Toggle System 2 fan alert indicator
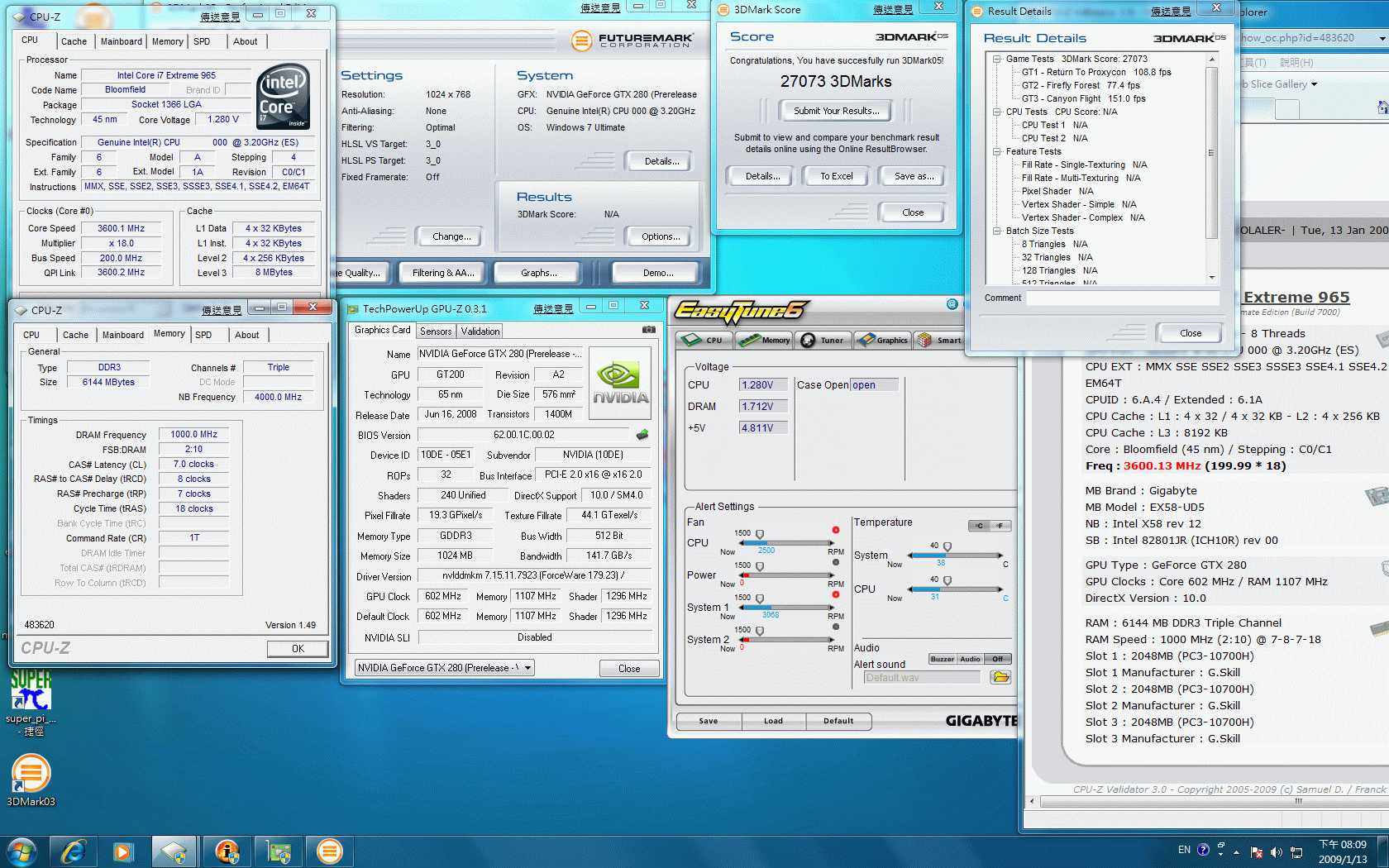The image size is (1389, 868). [x=836, y=627]
